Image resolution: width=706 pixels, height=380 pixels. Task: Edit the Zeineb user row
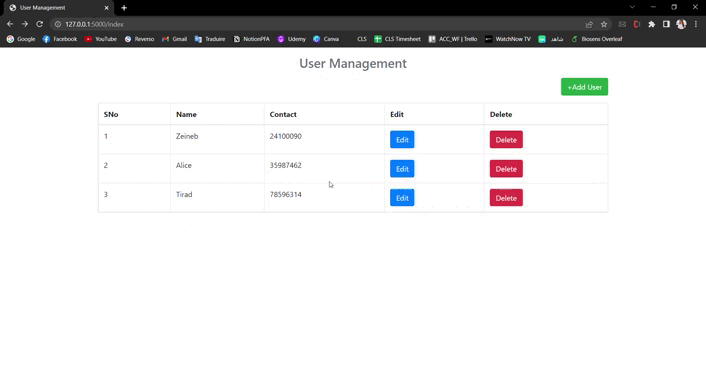[402, 140]
